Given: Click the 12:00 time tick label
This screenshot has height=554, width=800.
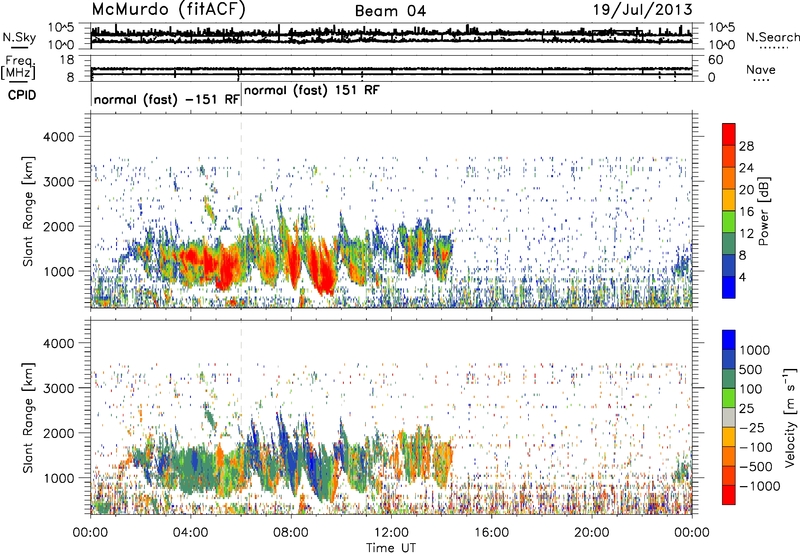Looking at the screenshot, I should pyautogui.click(x=391, y=533).
